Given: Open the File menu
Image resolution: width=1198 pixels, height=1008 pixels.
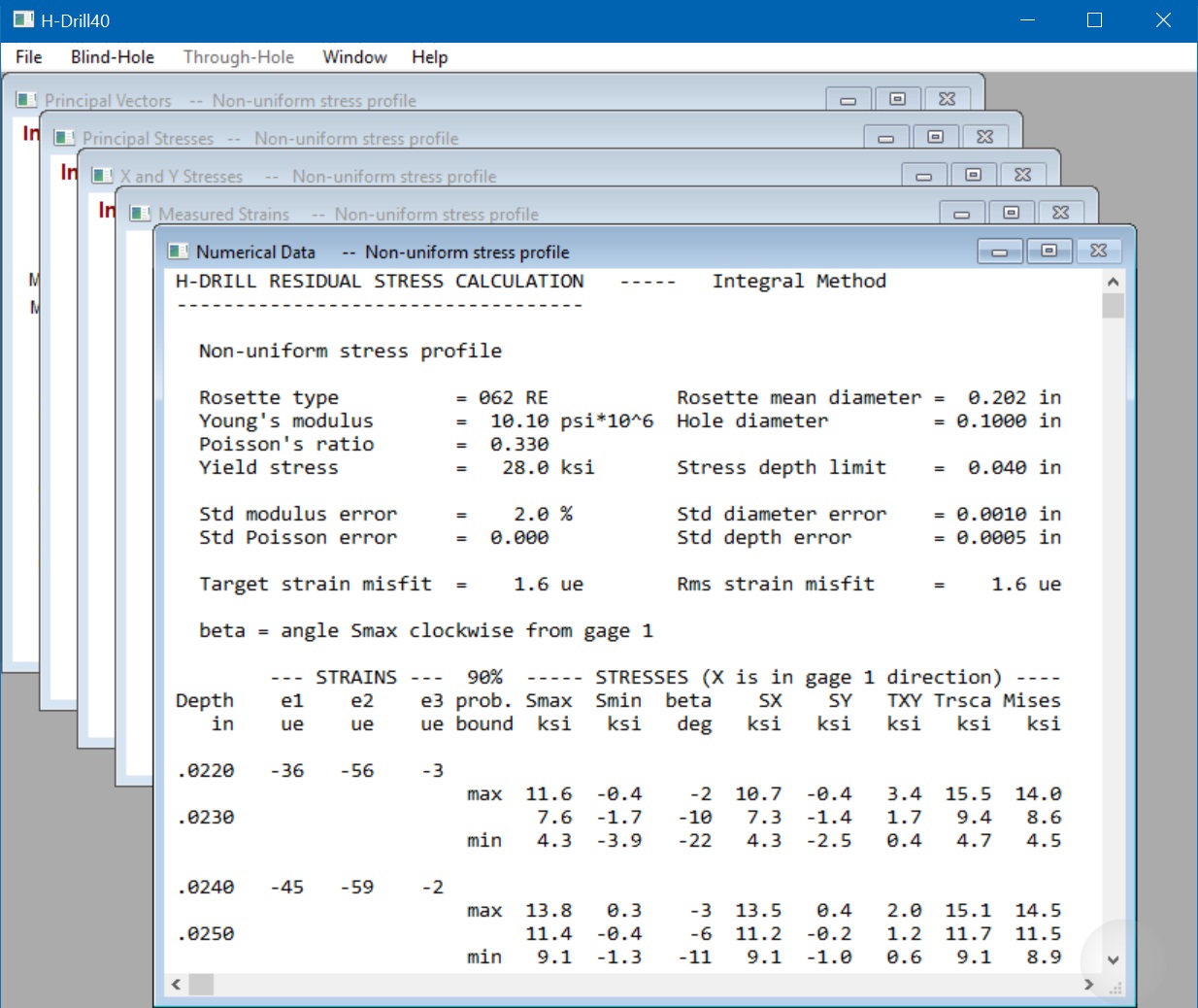Looking at the screenshot, I should pos(28,57).
